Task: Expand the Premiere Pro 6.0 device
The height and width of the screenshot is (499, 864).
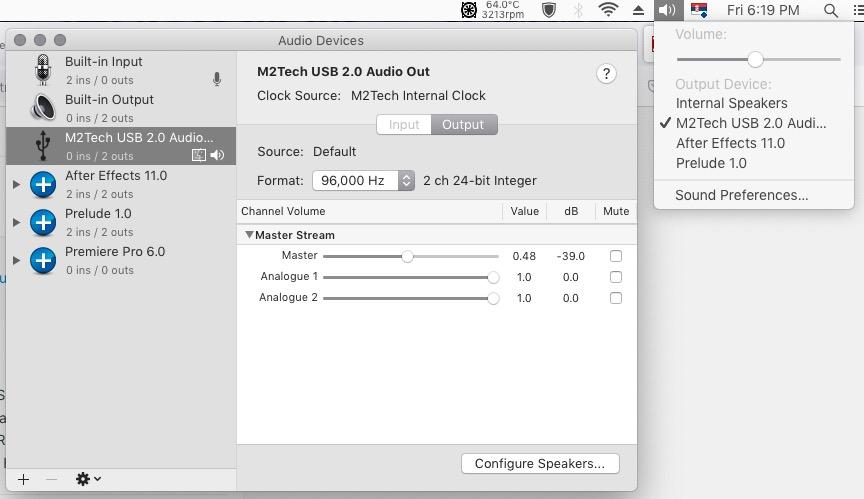Action: [x=17, y=261]
